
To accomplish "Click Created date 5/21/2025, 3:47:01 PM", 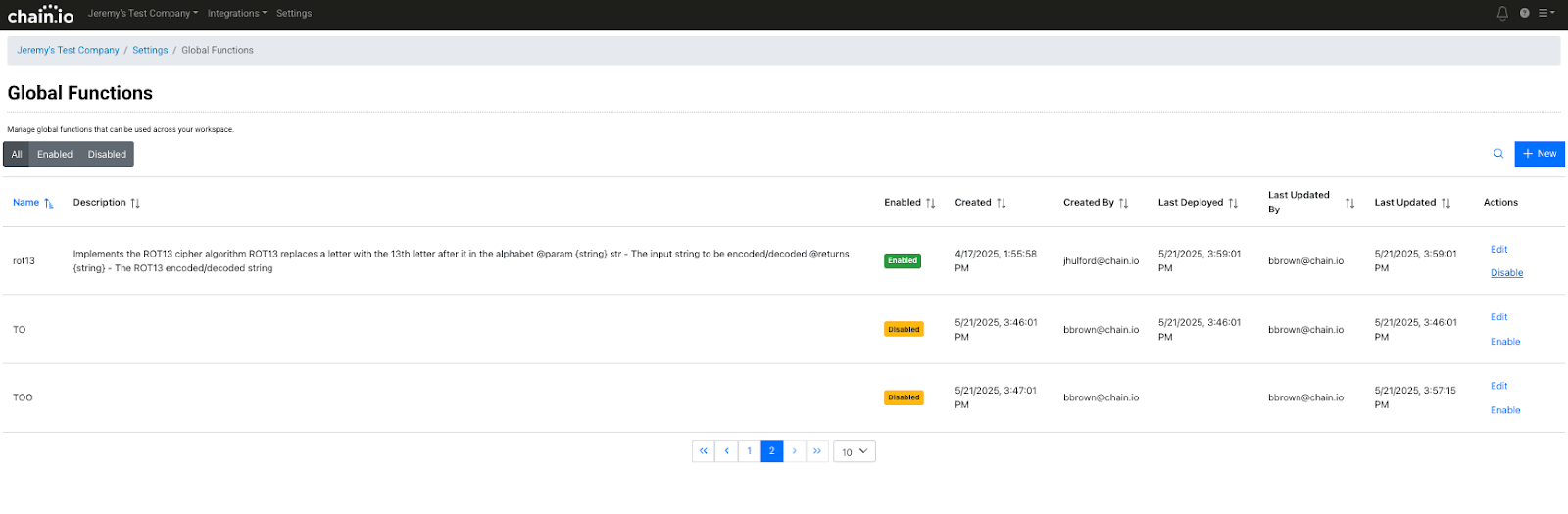I will pos(996,397).
